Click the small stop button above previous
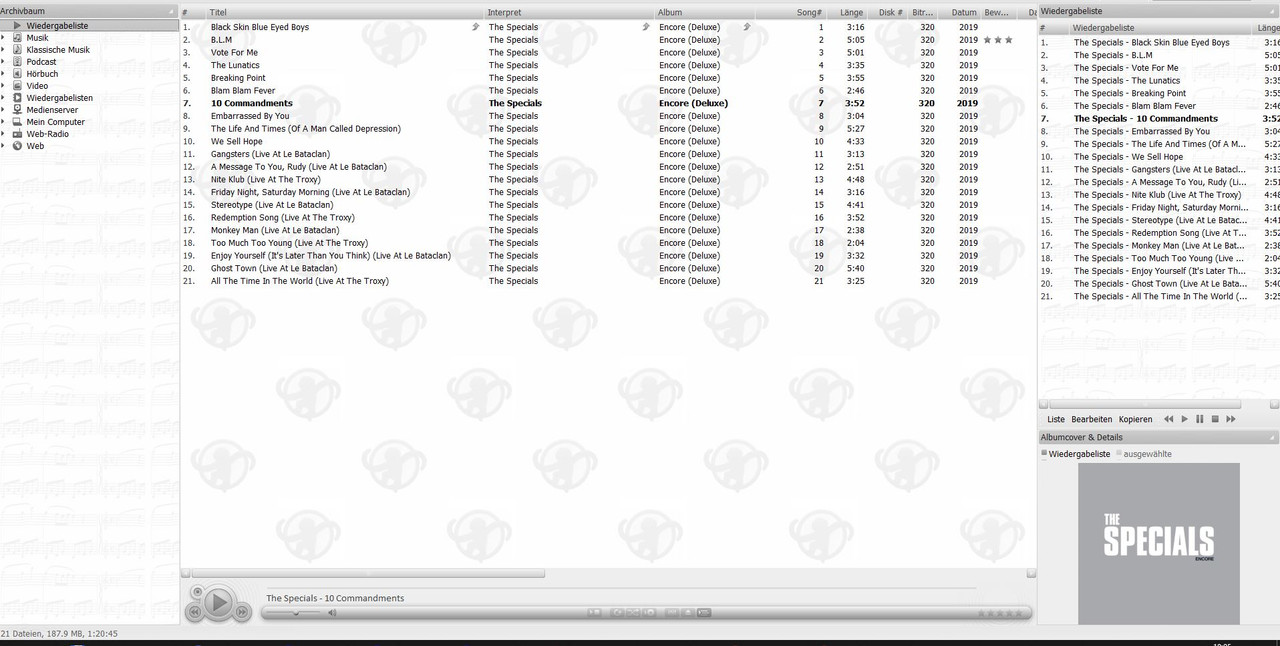The width and height of the screenshot is (1280, 646). coord(197,591)
